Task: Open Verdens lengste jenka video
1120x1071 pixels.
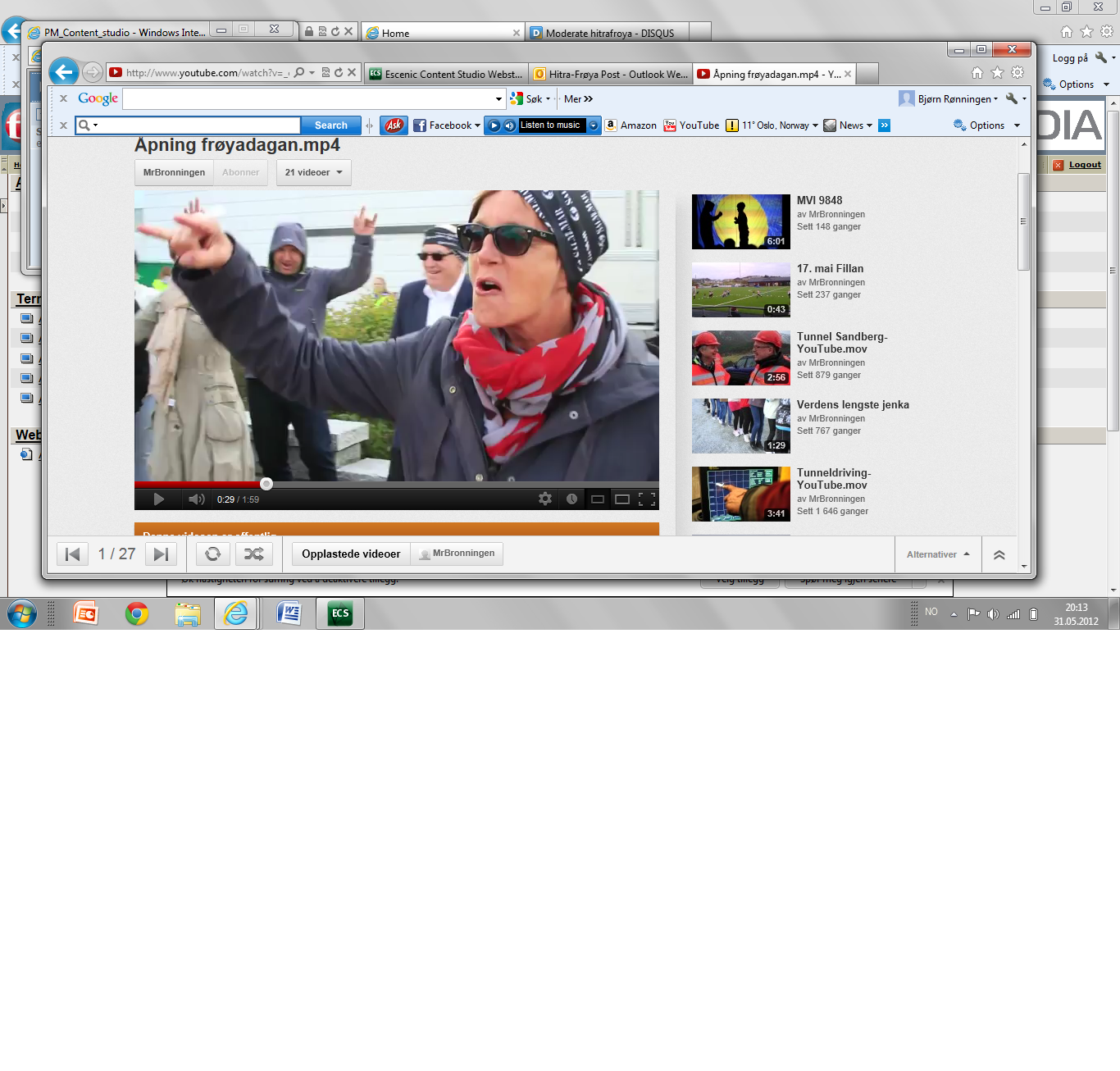Action: [741, 426]
